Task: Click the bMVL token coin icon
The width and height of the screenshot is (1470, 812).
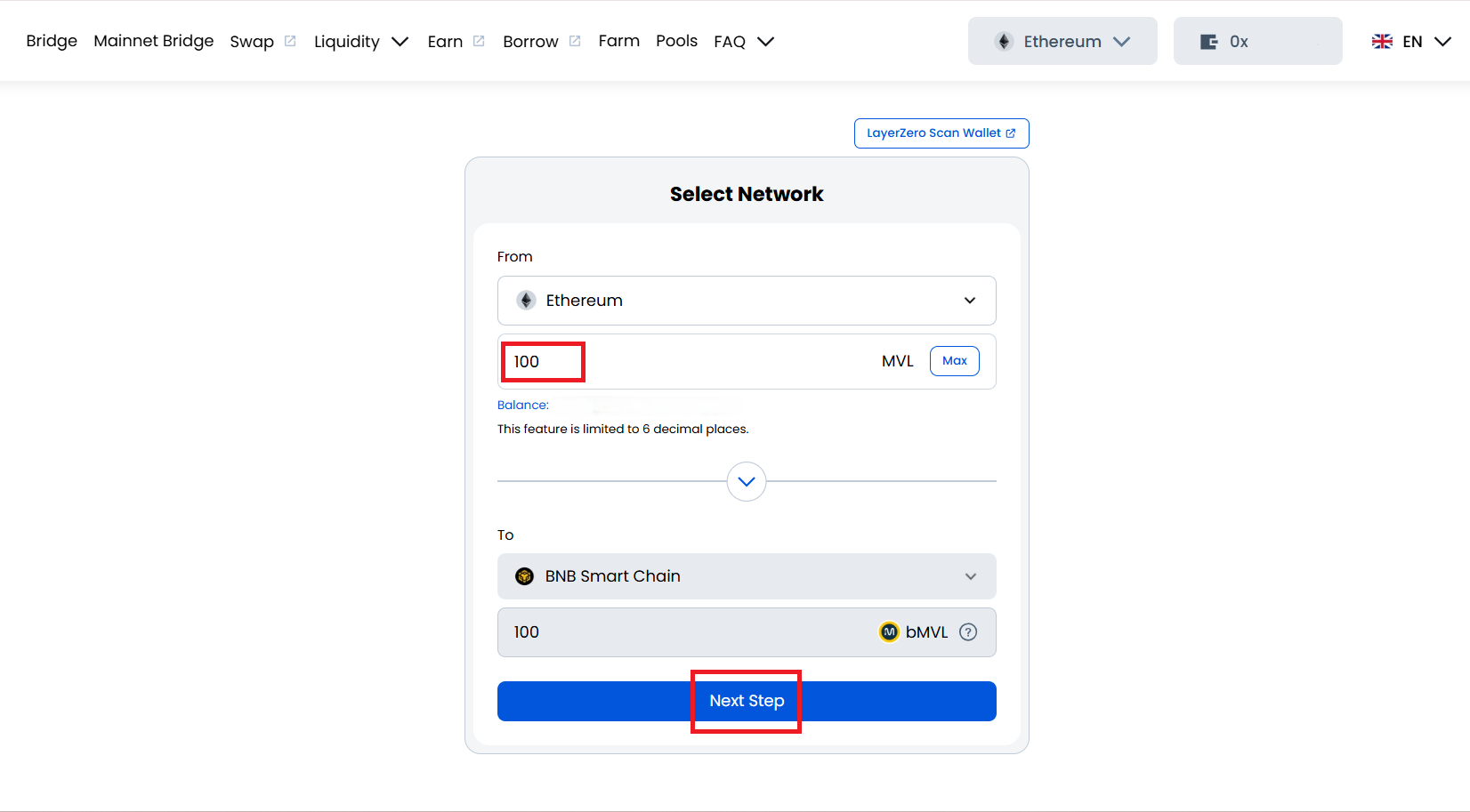Action: (889, 632)
